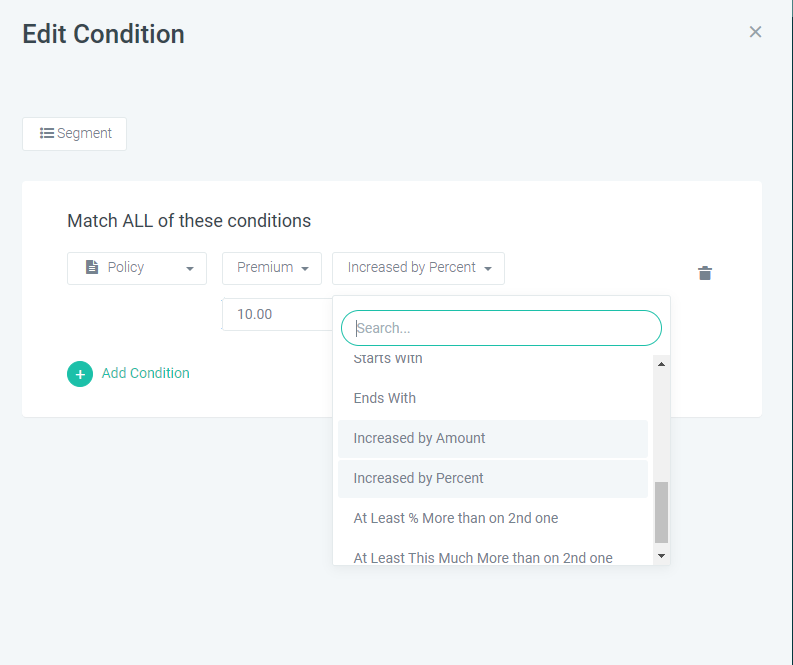Close the Edit Condition dialog
Viewport: 793px width, 665px height.
(x=755, y=32)
